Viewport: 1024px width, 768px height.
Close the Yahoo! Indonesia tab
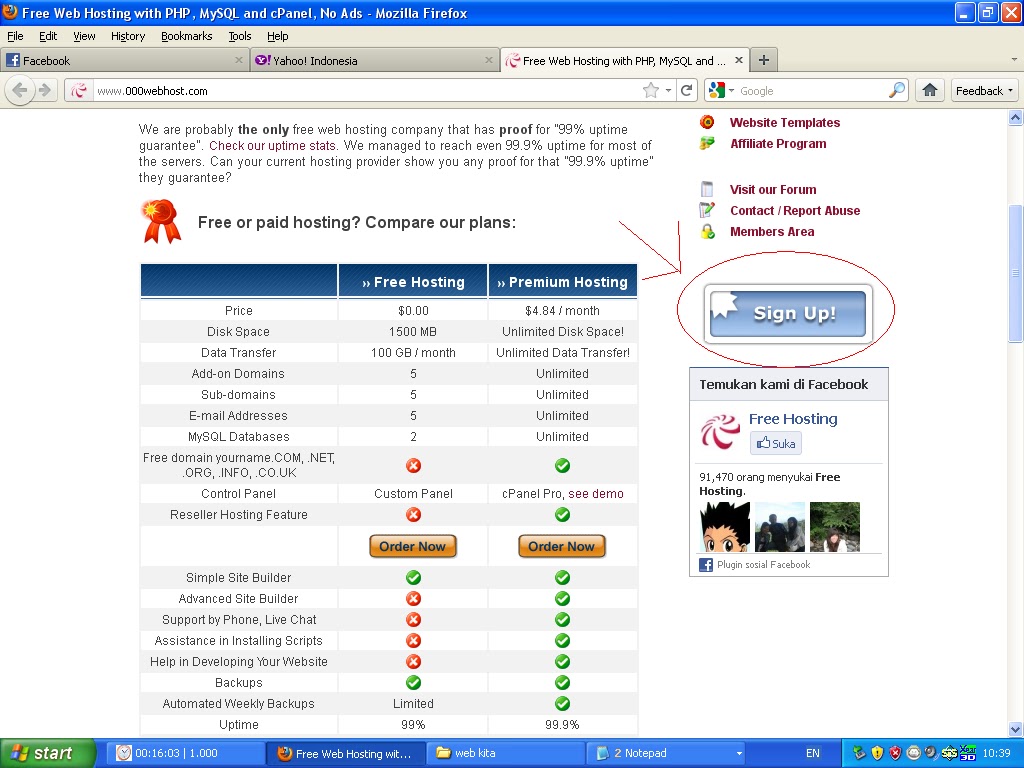pos(488,60)
